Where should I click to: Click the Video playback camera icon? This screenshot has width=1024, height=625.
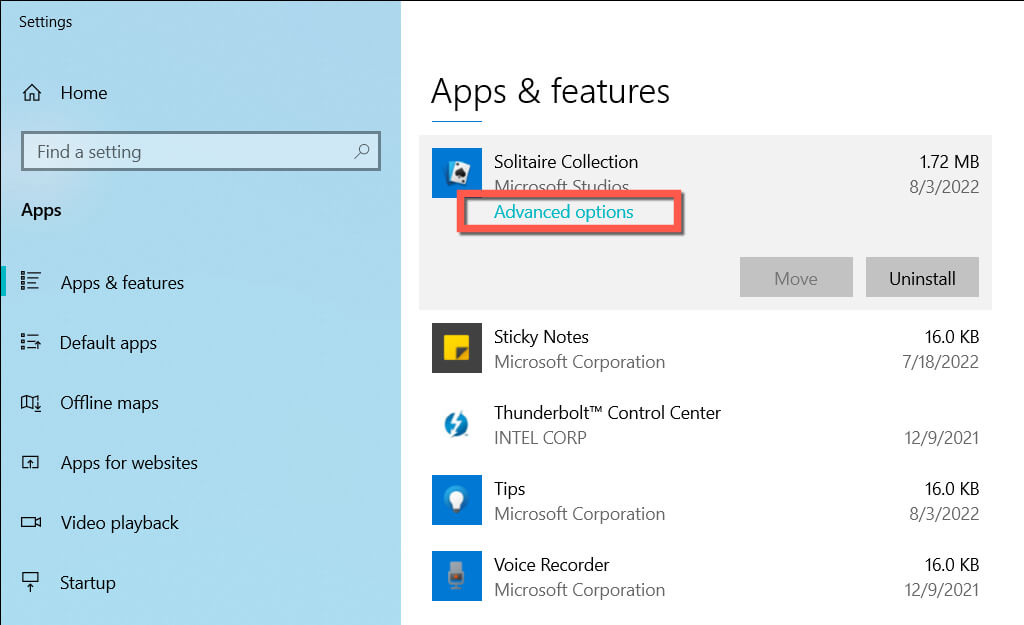[31, 523]
